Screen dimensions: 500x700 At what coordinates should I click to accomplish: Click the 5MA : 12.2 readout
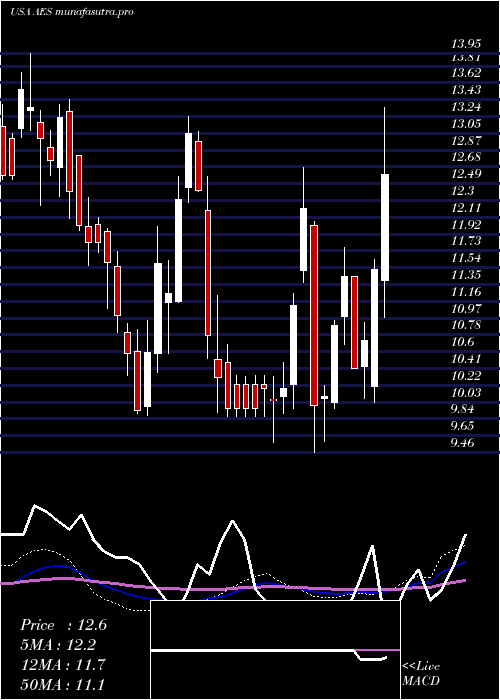58,645
